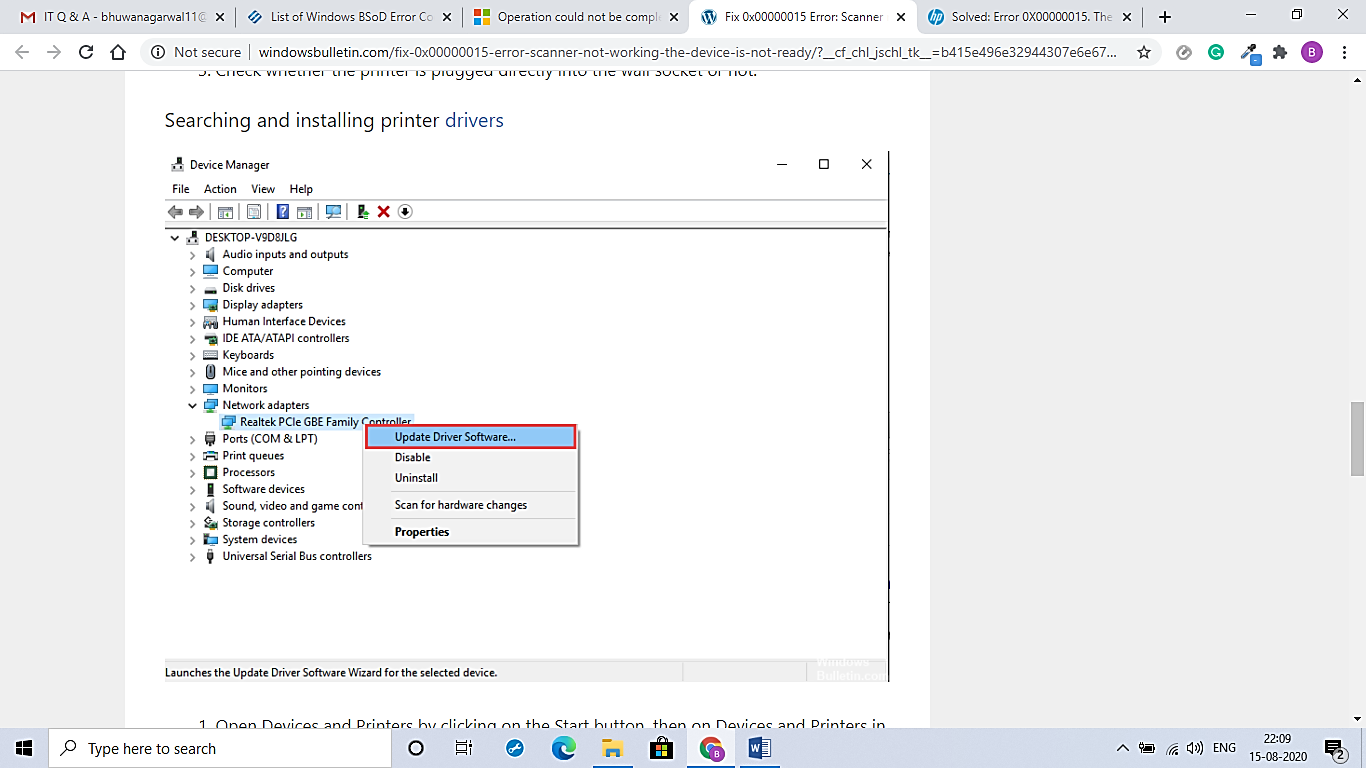Viewport: 1366px width, 768px height.
Task: Open the Action menu in Device Manager
Action: [220, 188]
